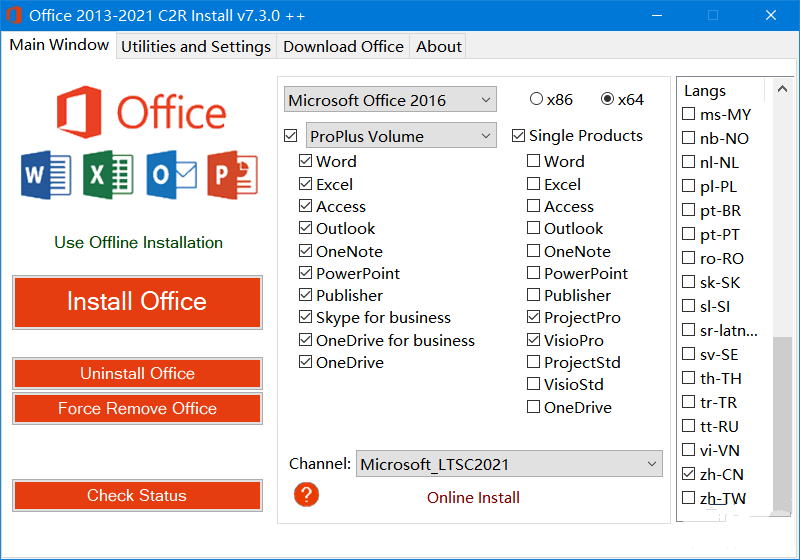Click the Outlook app icon
The height and width of the screenshot is (560, 800).
click(171, 175)
